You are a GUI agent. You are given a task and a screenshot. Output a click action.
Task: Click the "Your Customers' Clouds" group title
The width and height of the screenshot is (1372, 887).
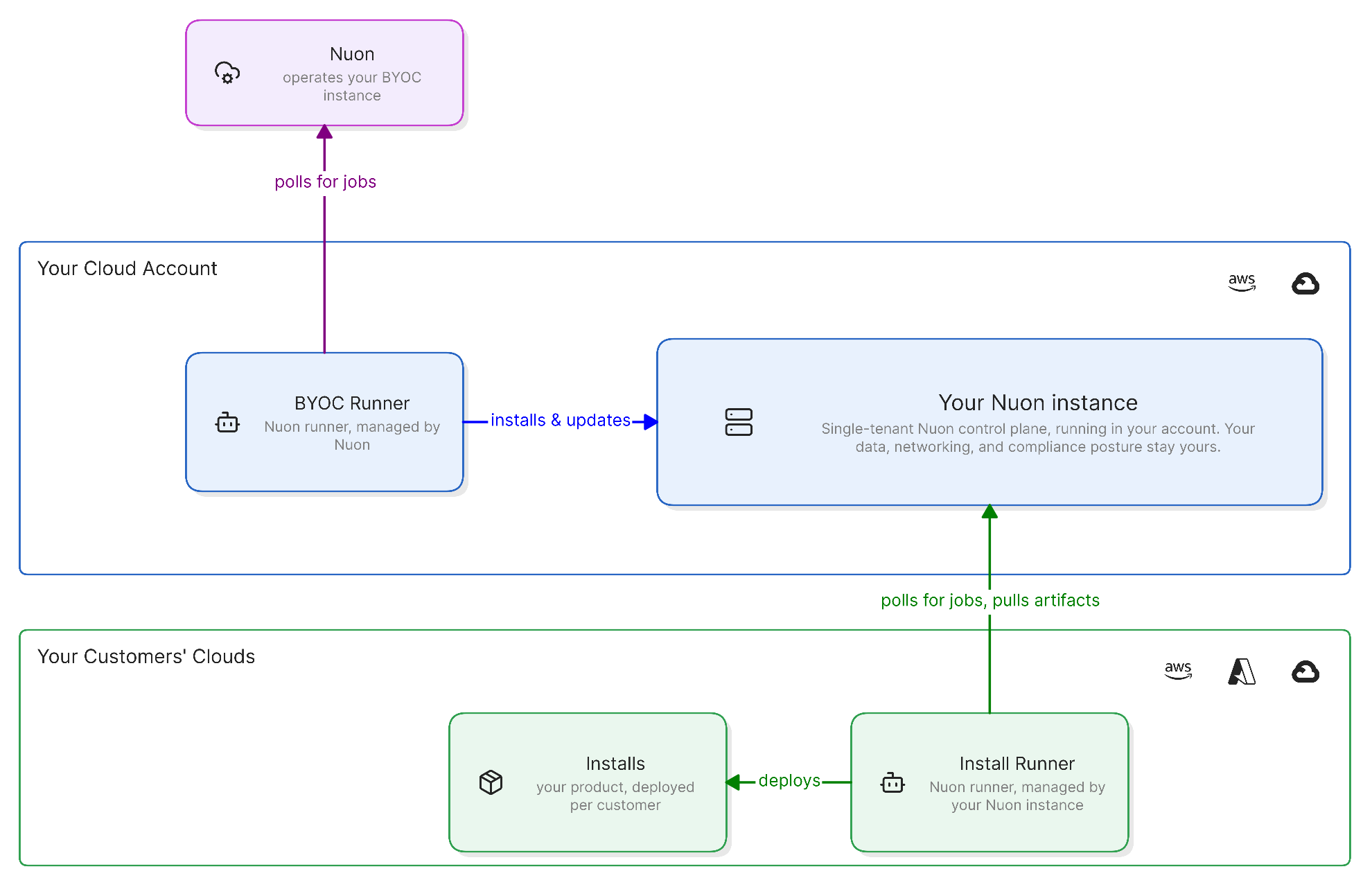coord(146,656)
